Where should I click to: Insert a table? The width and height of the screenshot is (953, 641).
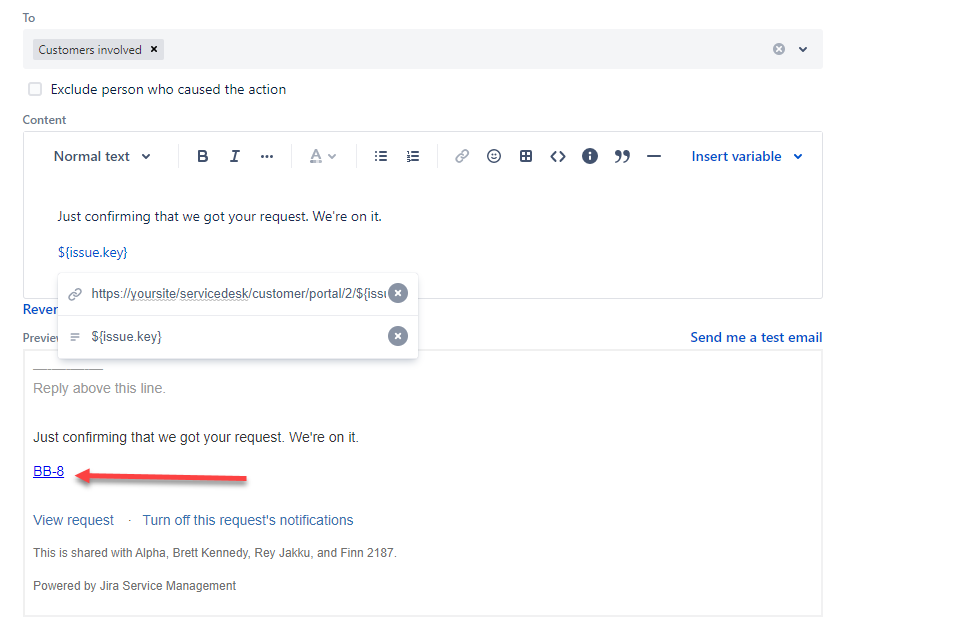point(526,157)
